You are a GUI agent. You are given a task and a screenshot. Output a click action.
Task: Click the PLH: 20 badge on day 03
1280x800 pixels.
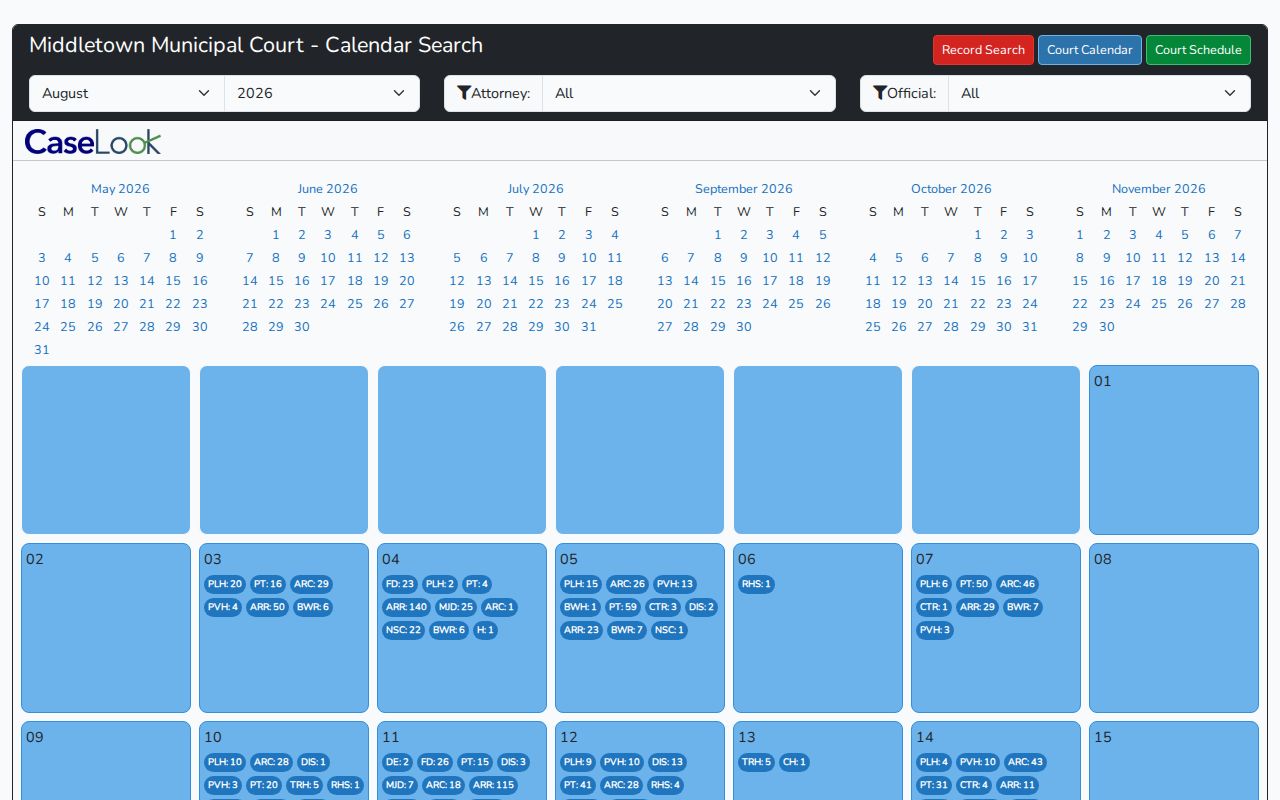[x=225, y=584]
